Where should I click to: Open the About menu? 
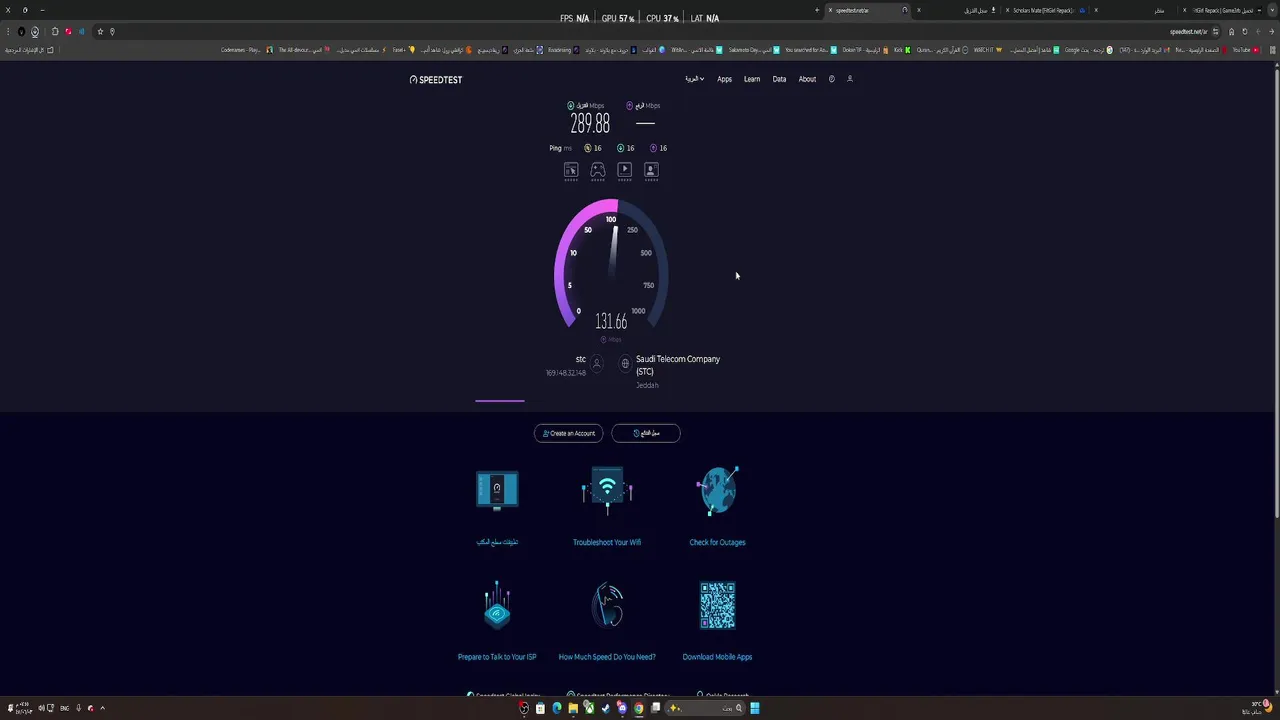click(x=807, y=79)
